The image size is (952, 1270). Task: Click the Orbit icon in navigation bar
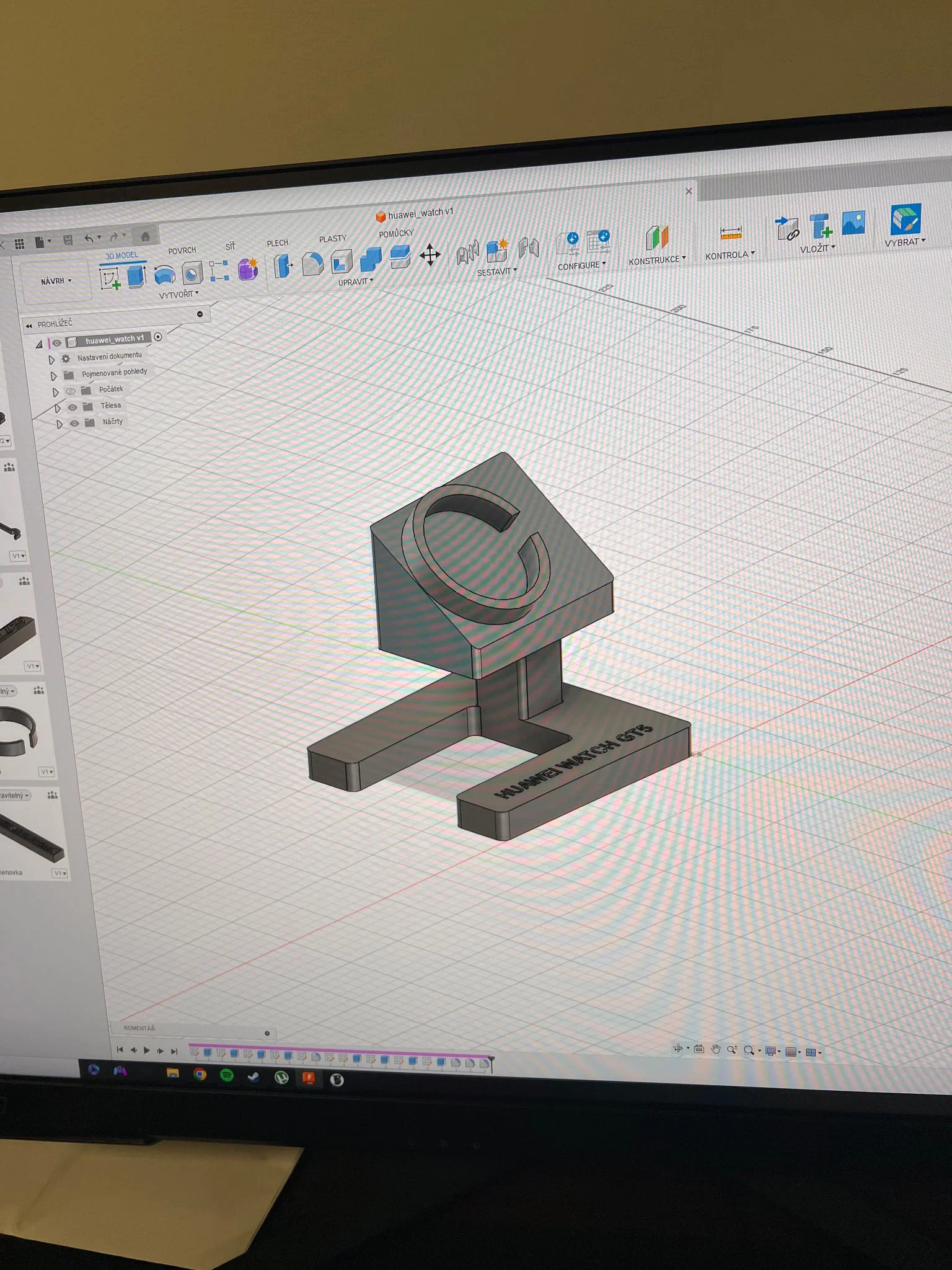(678, 1048)
